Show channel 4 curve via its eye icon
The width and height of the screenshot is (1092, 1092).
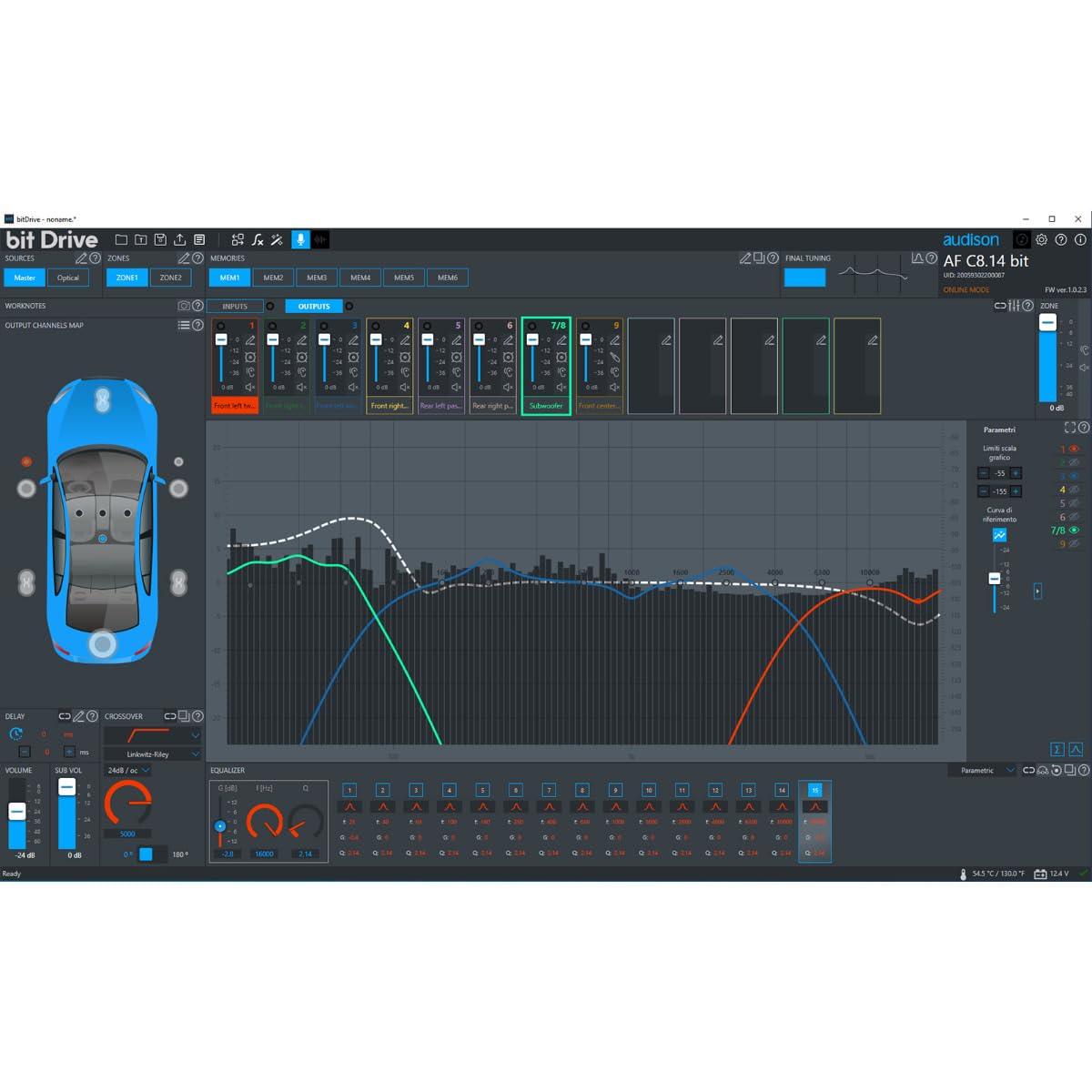coord(1074,490)
